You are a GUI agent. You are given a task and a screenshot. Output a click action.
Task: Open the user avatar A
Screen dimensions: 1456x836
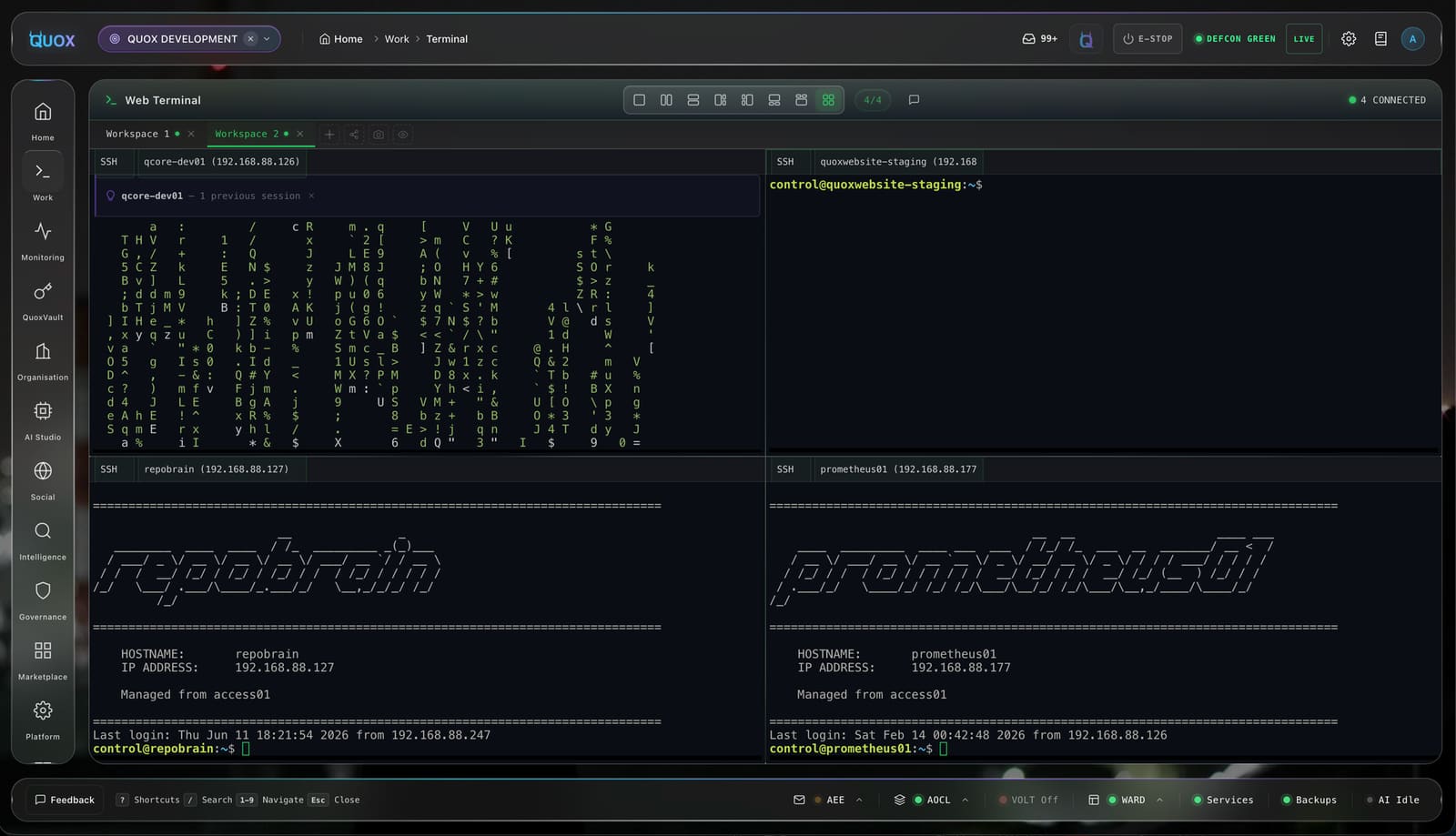(x=1412, y=39)
